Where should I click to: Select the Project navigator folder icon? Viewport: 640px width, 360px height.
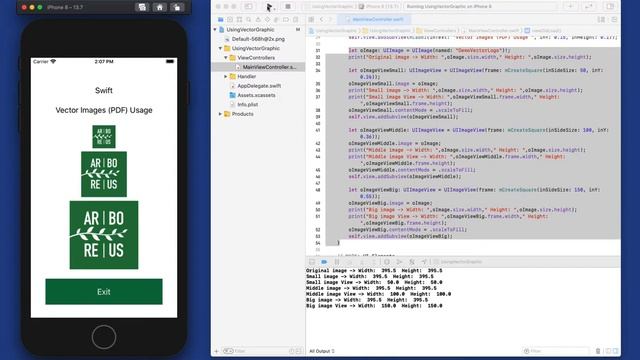coord(220,20)
